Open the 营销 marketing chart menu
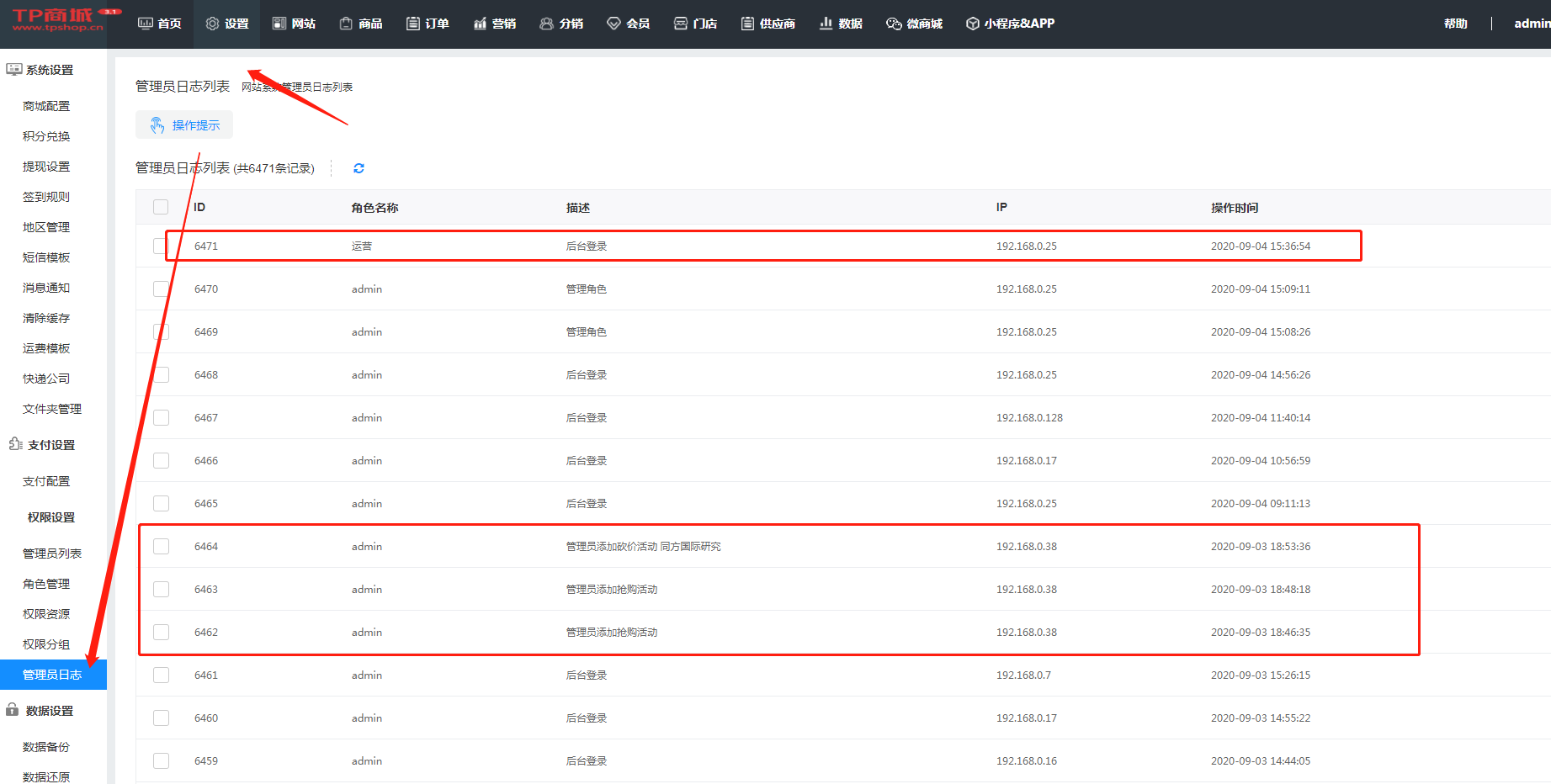The width and height of the screenshot is (1551, 784). 495,24
